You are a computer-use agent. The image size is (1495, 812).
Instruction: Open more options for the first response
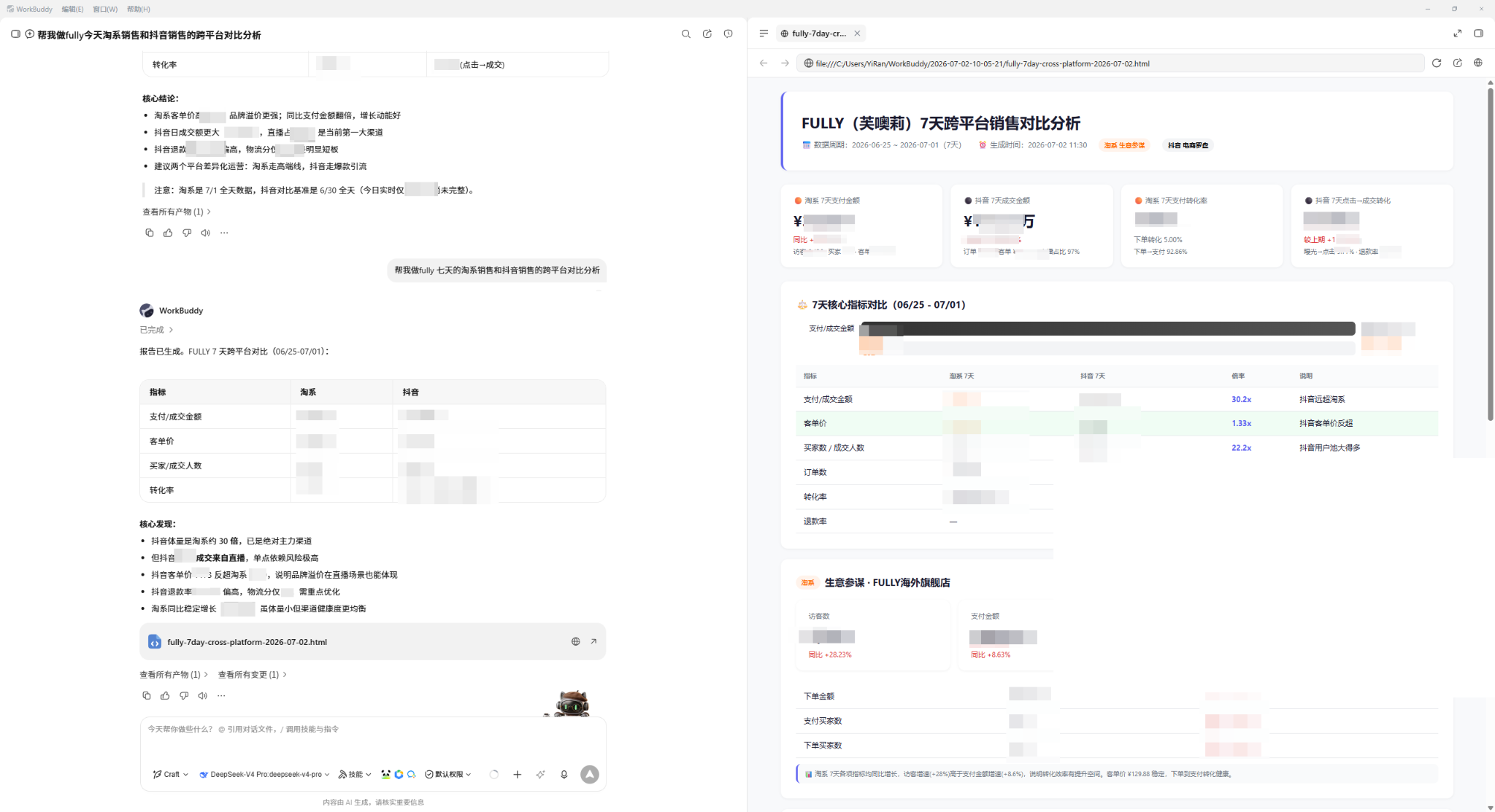click(224, 233)
